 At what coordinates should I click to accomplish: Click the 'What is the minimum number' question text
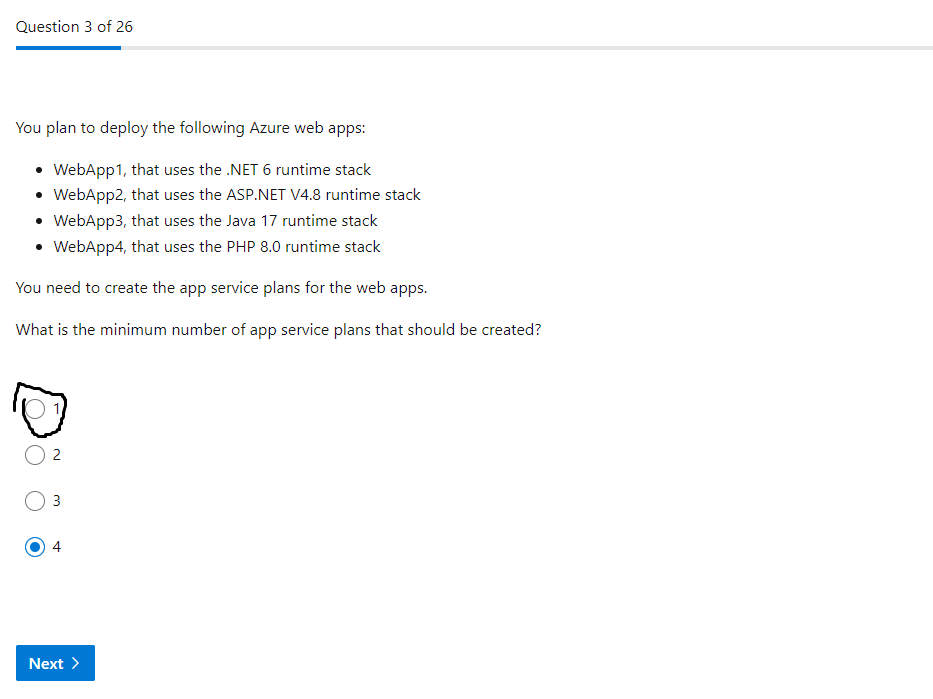click(278, 330)
